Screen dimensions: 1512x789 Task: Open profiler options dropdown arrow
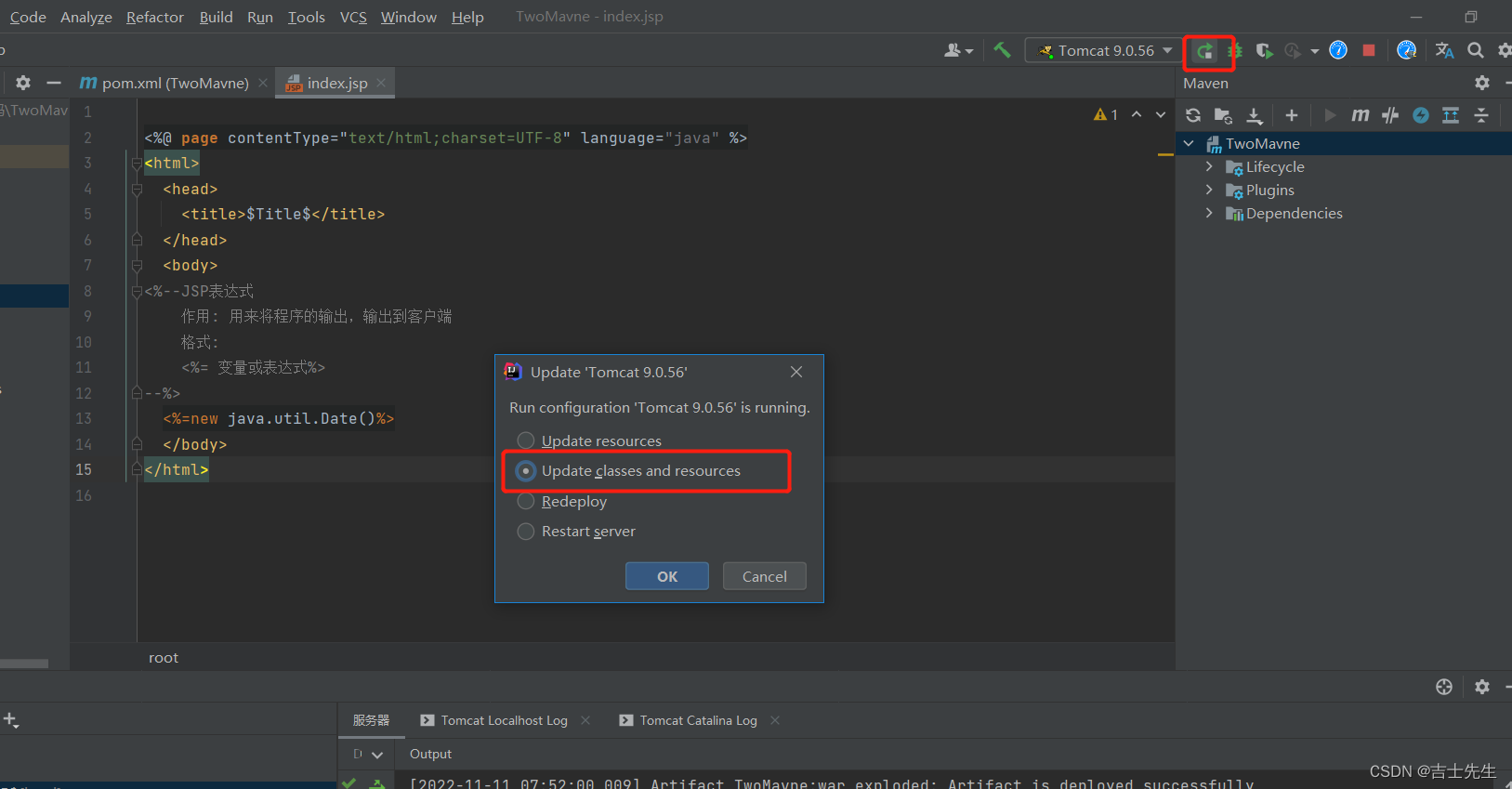pyautogui.click(x=1315, y=51)
